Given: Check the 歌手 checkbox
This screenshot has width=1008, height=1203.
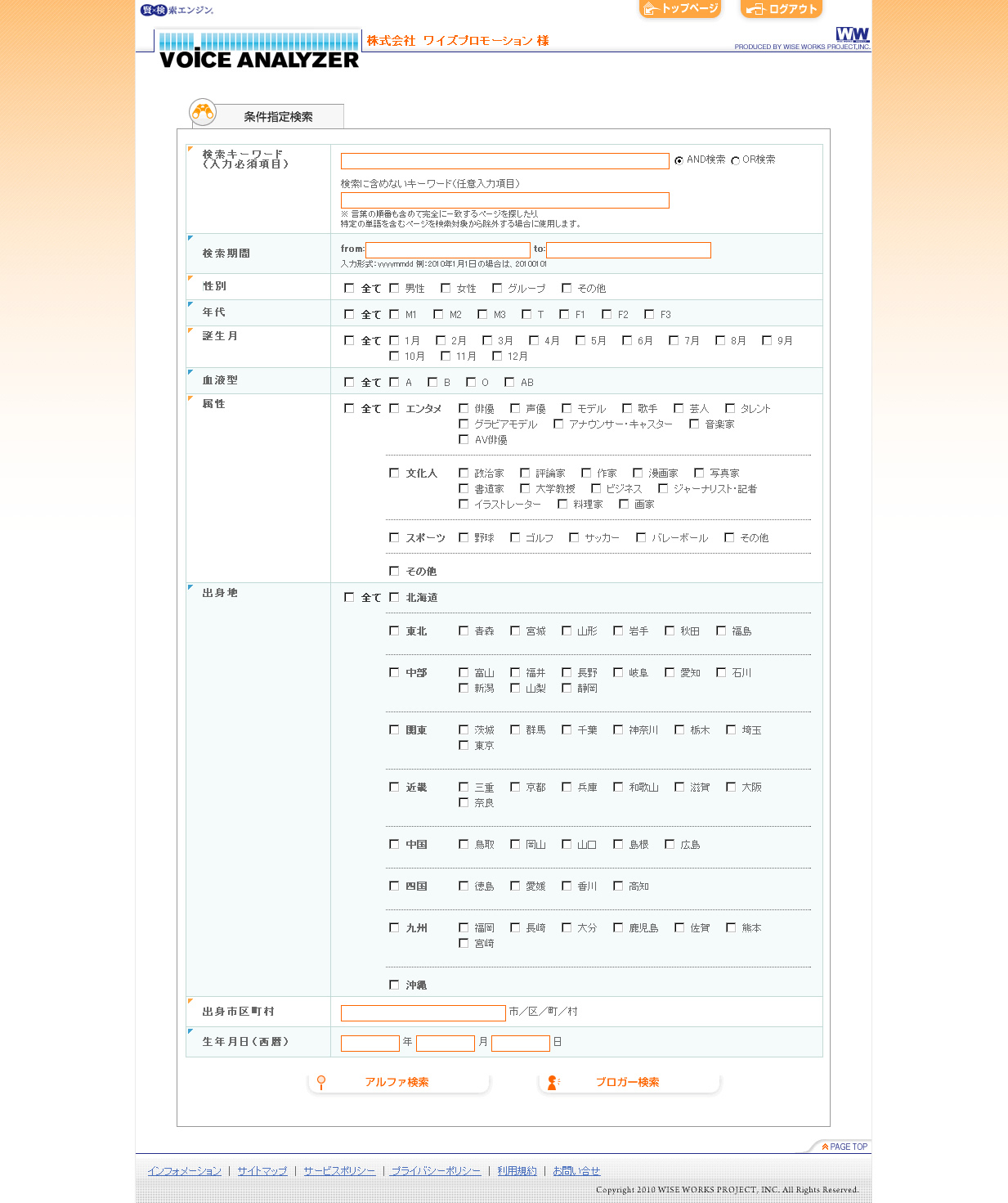Looking at the screenshot, I should pos(627,408).
